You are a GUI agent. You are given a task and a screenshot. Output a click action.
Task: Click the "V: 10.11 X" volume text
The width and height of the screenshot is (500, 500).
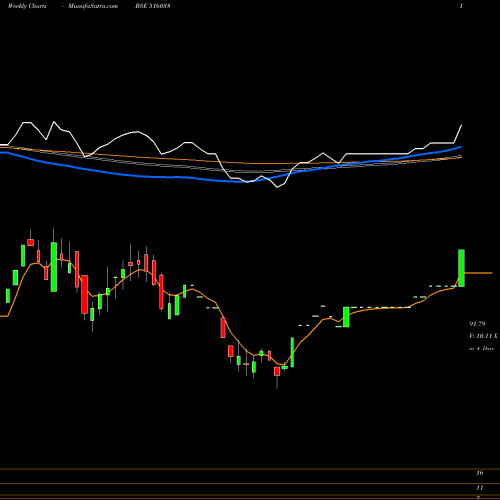point(483,336)
